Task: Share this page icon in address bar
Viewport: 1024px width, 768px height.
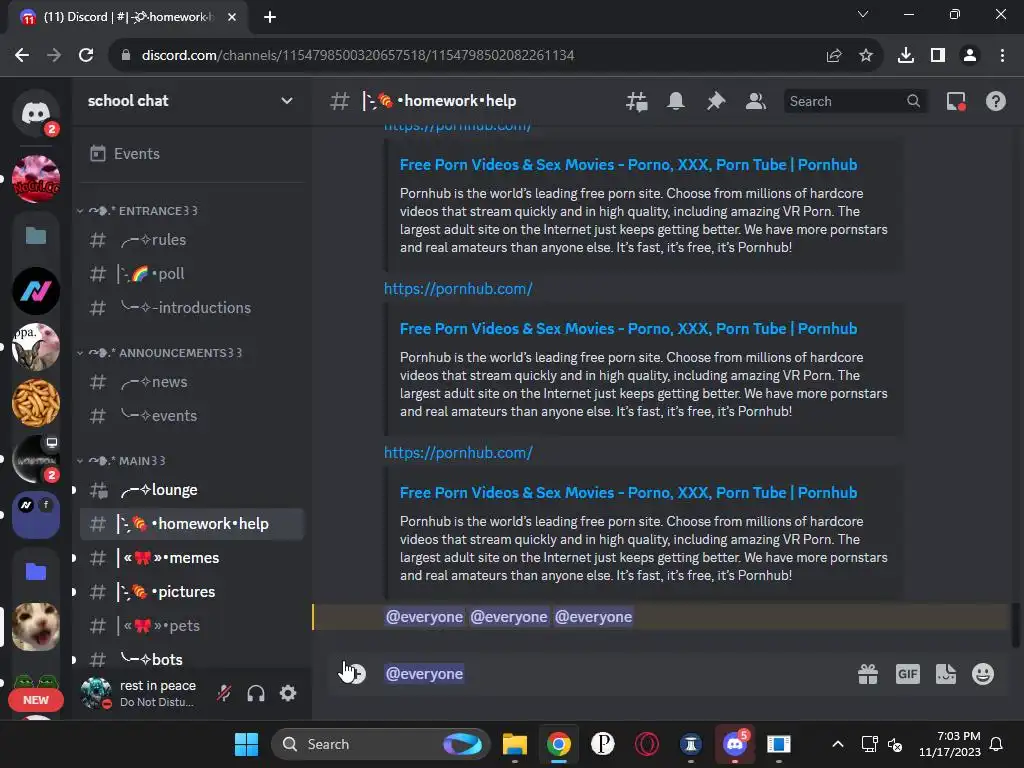Action: pyautogui.click(x=834, y=56)
